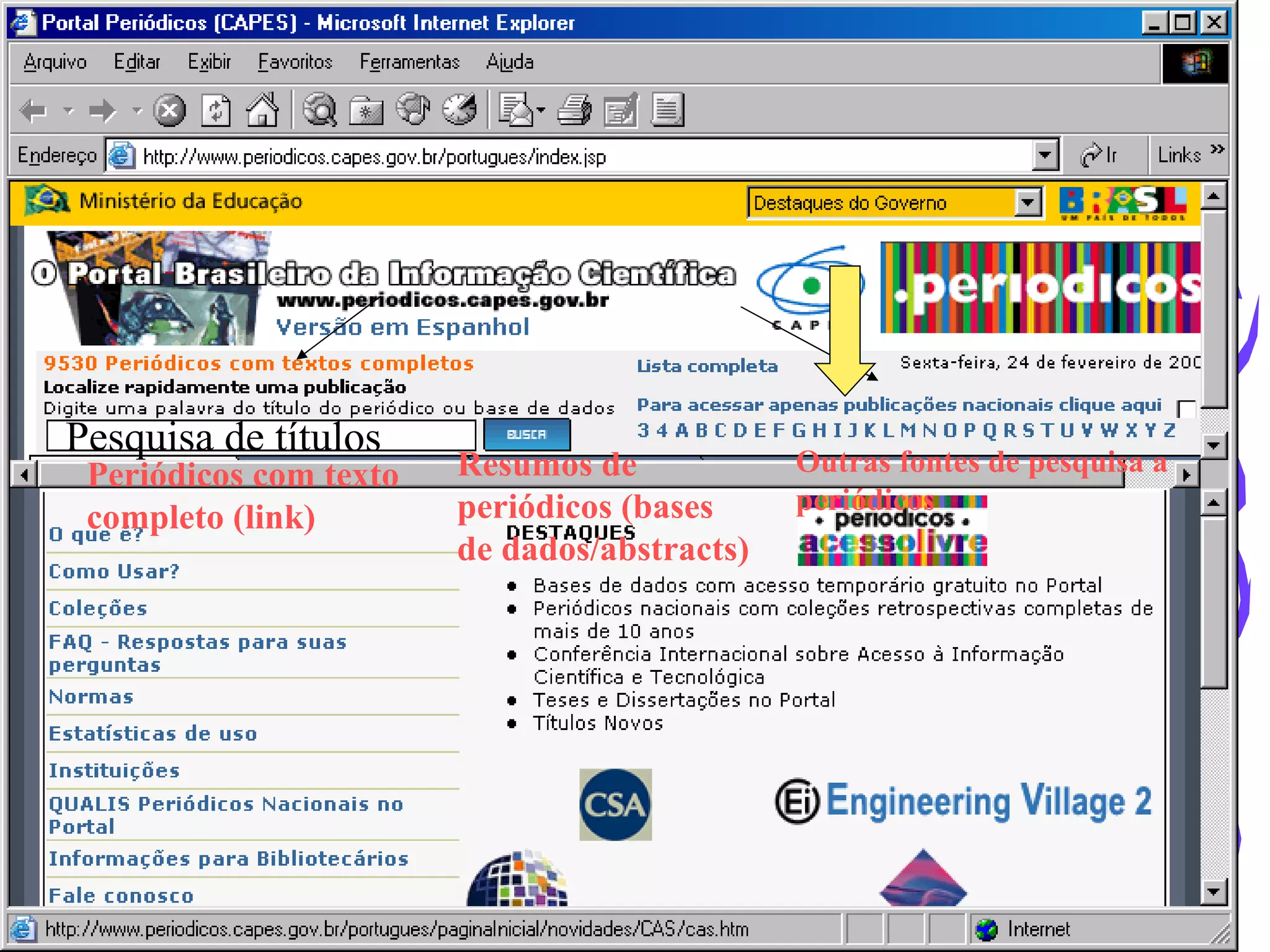Click the Edit page toolbar icon

[x=621, y=110]
